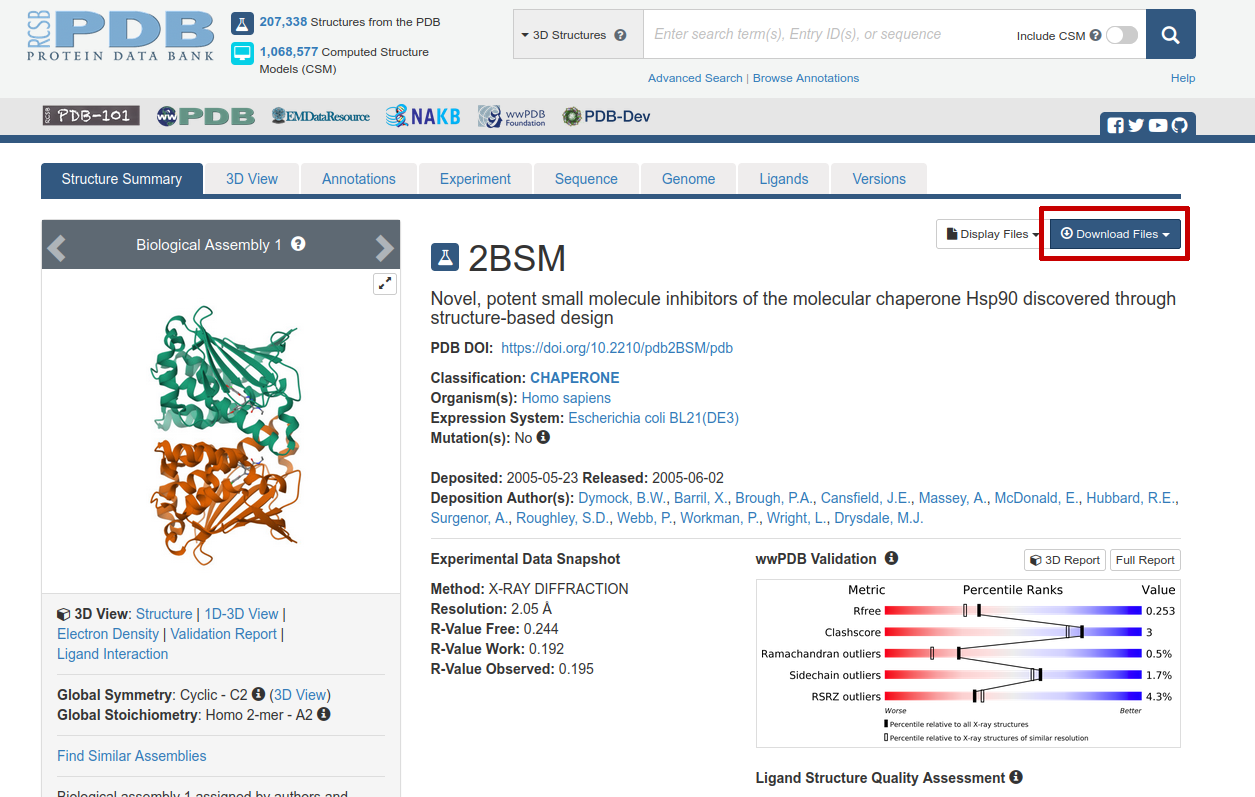Expand the 3D structure viewer to fullscreen
Viewport: 1255px width, 797px height.
pos(385,284)
